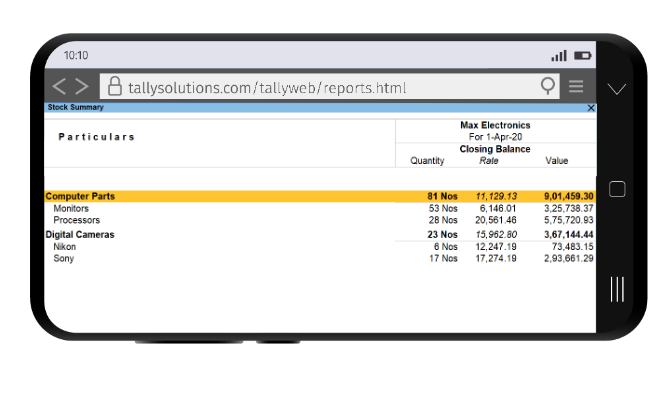Click the Nikon value 73,483.15
The height and width of the screenshot is (398, 671).
tap(573, 247)
